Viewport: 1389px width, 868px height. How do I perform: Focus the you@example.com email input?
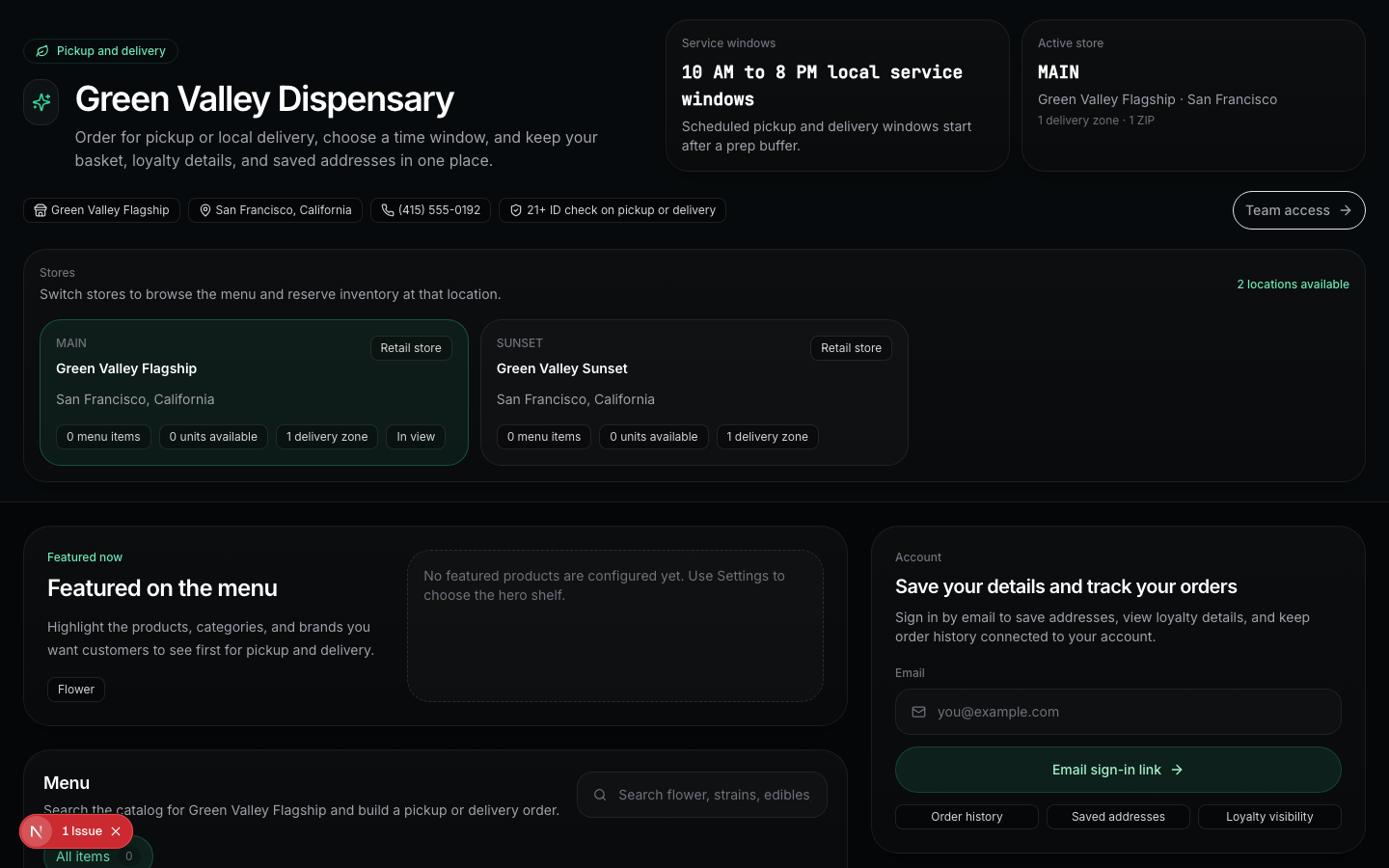[1118, 712]
